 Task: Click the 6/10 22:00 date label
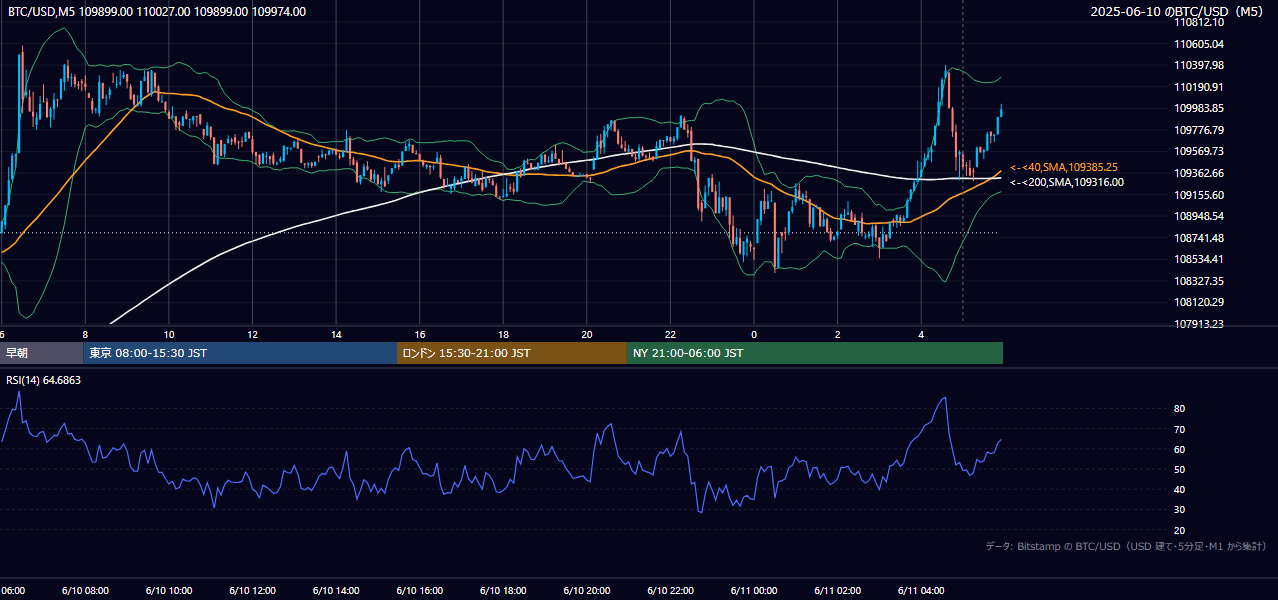coord(671,590)
